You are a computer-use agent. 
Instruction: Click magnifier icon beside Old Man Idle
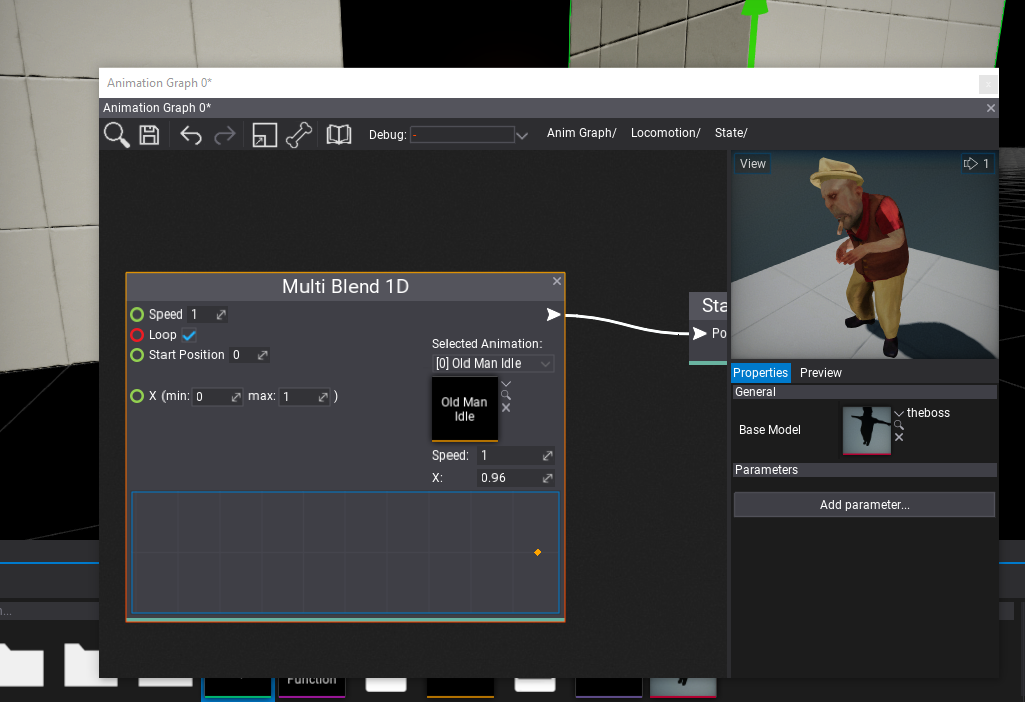pyautogui.click(x=506, y=395)
